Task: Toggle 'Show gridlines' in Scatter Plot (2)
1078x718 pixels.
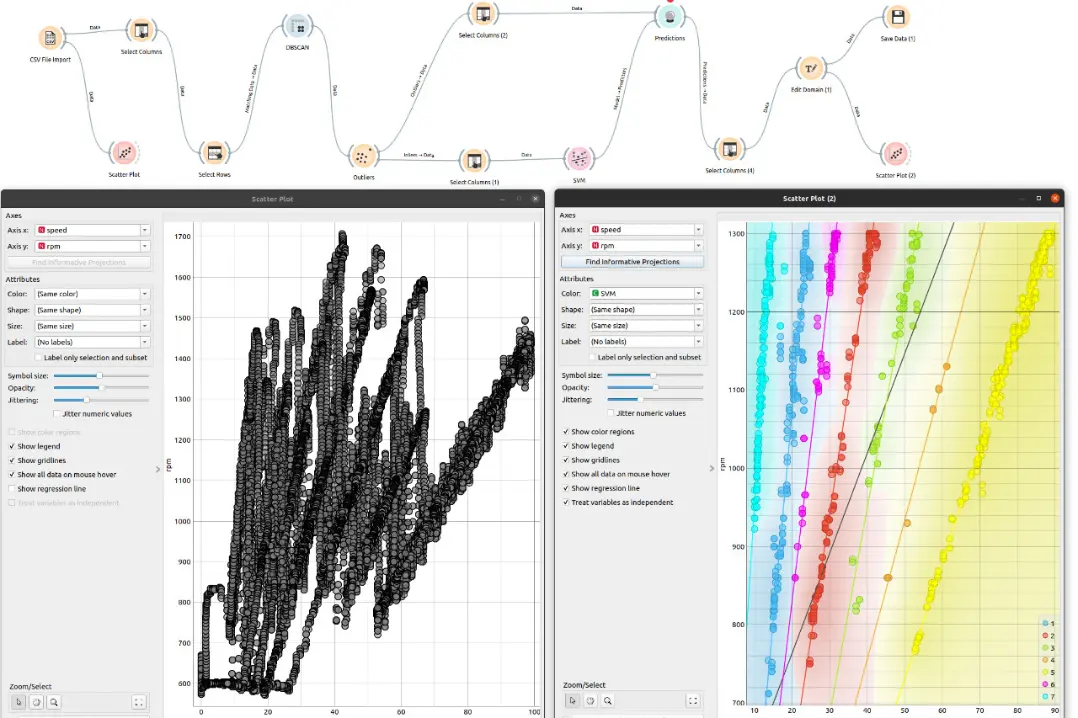Action: coord(566,460)
